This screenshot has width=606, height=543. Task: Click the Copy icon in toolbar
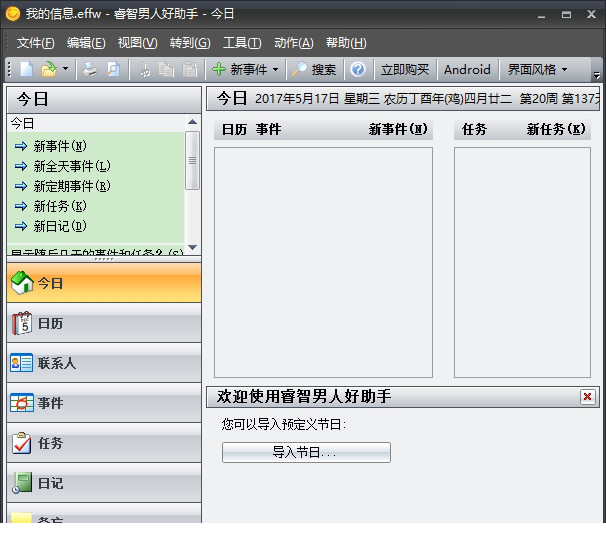(167, 70)
